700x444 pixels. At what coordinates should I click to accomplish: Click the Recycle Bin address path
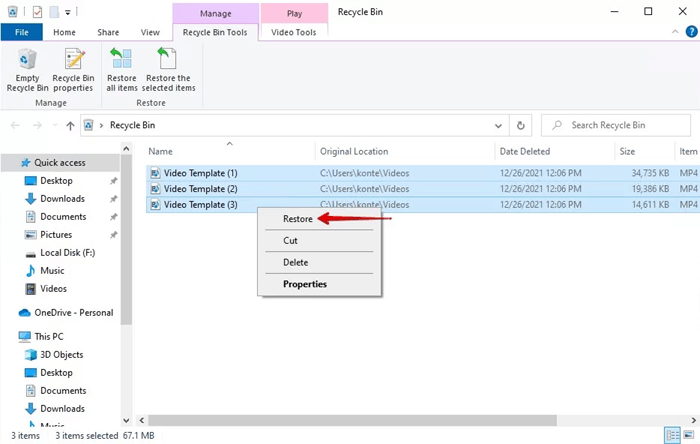coord(133,125)
